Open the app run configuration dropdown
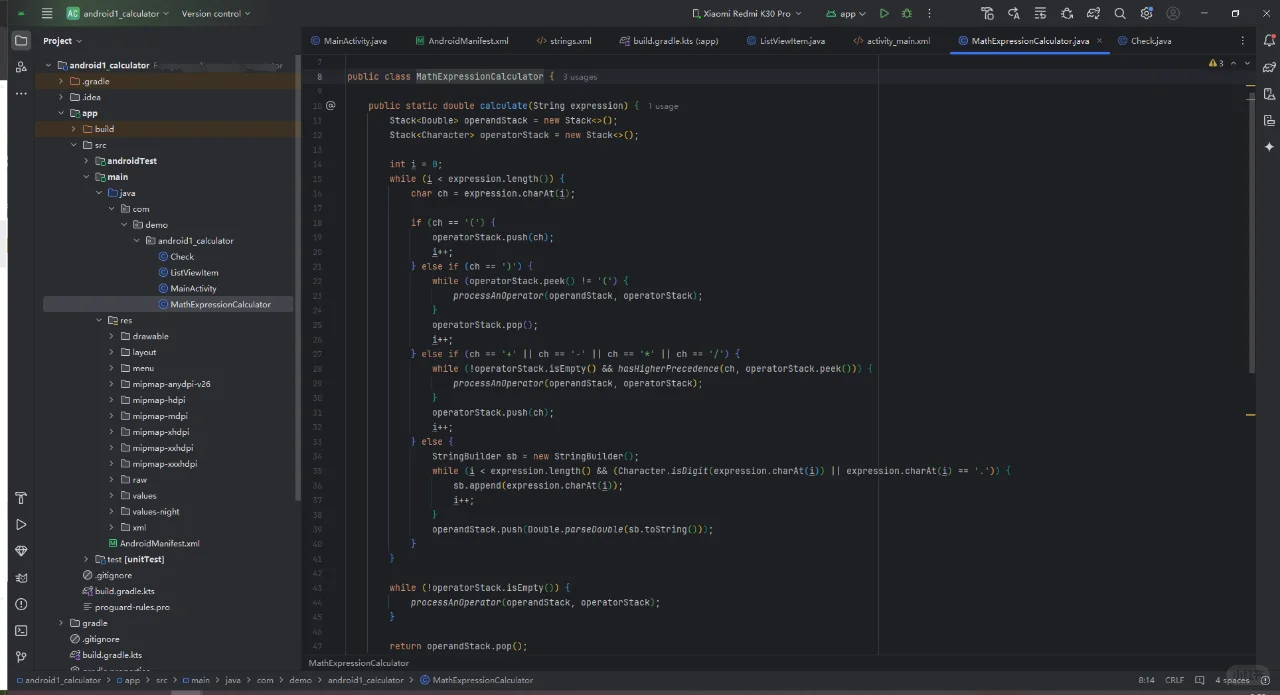The height and width of the screenshot is (695, 1280). pyautogui.click(x=846, y=13)
